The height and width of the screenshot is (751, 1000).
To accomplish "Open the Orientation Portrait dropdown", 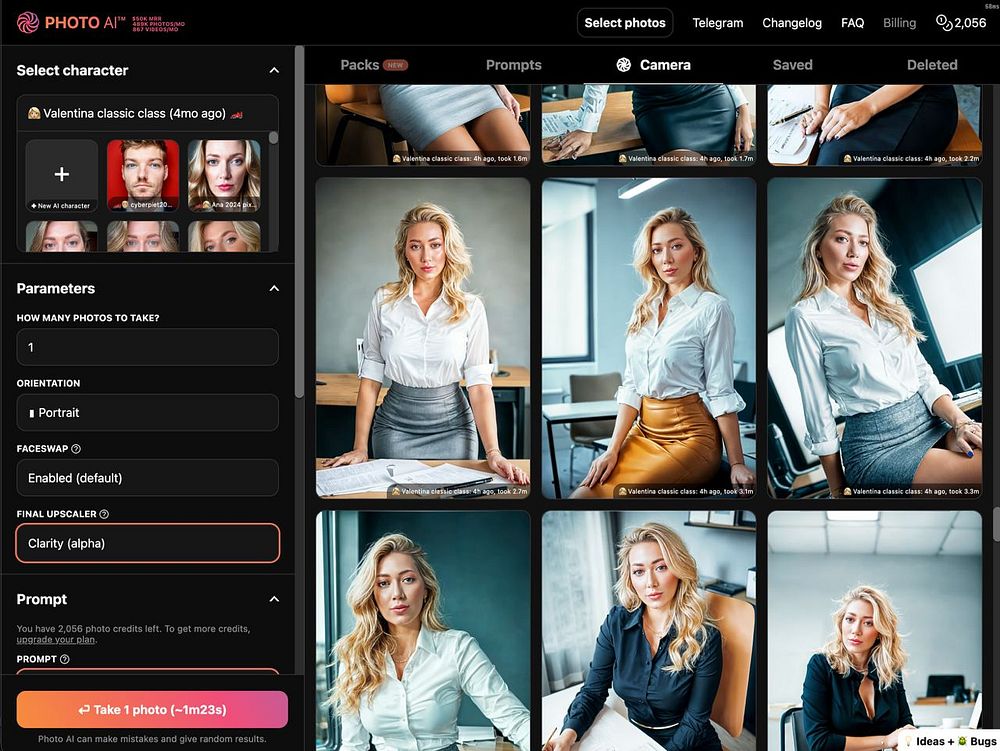I will click(147, 412).
